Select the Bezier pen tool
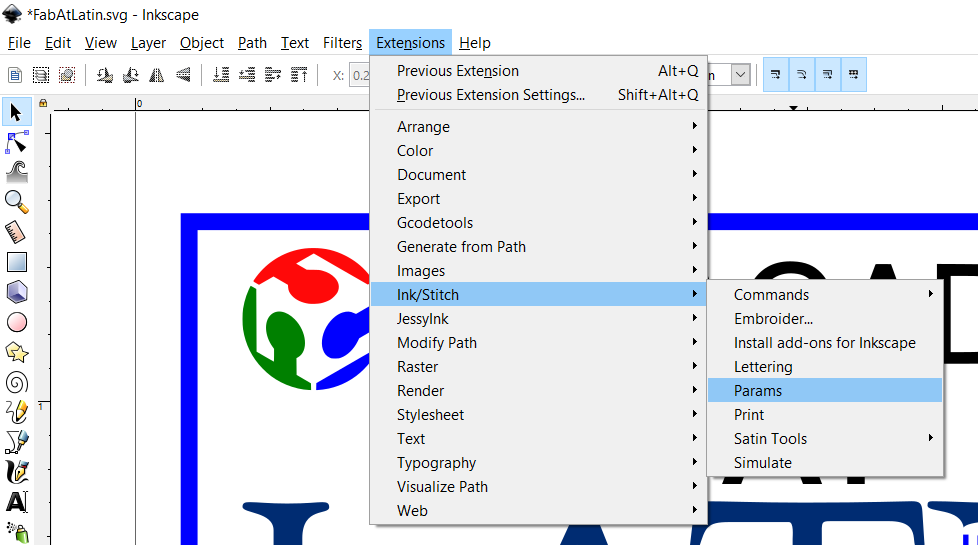Image resolution: width=978 pixels, height=545 pixels. click(16, 442)
